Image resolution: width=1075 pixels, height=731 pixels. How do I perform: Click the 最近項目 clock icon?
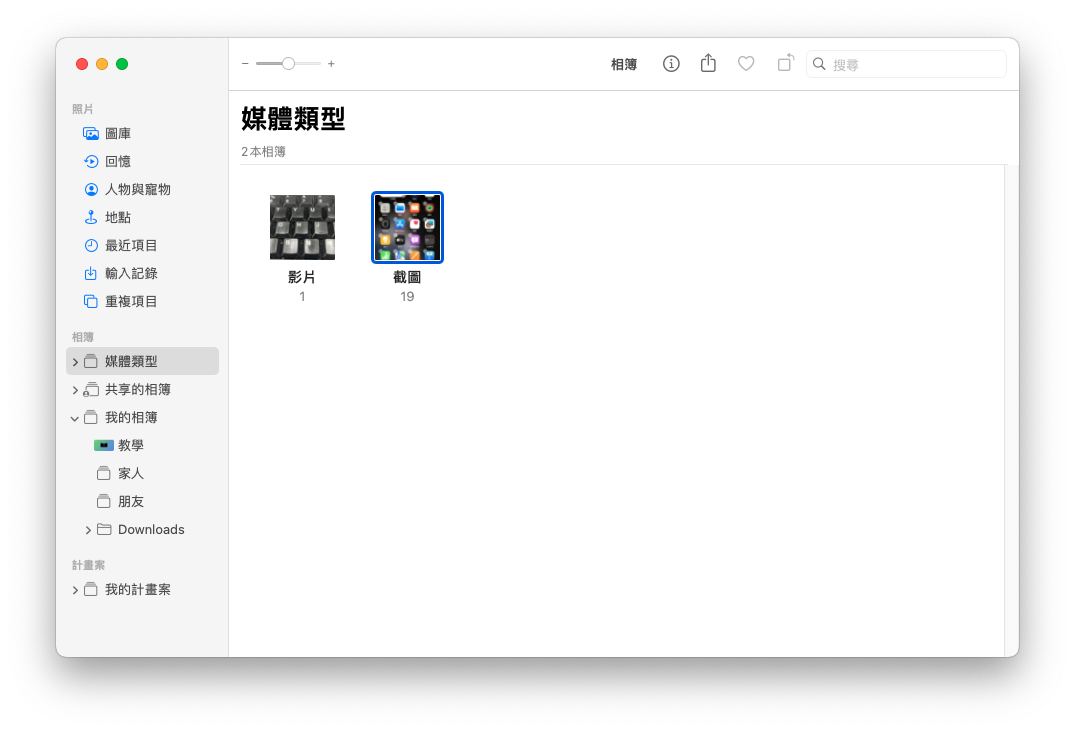90,245
